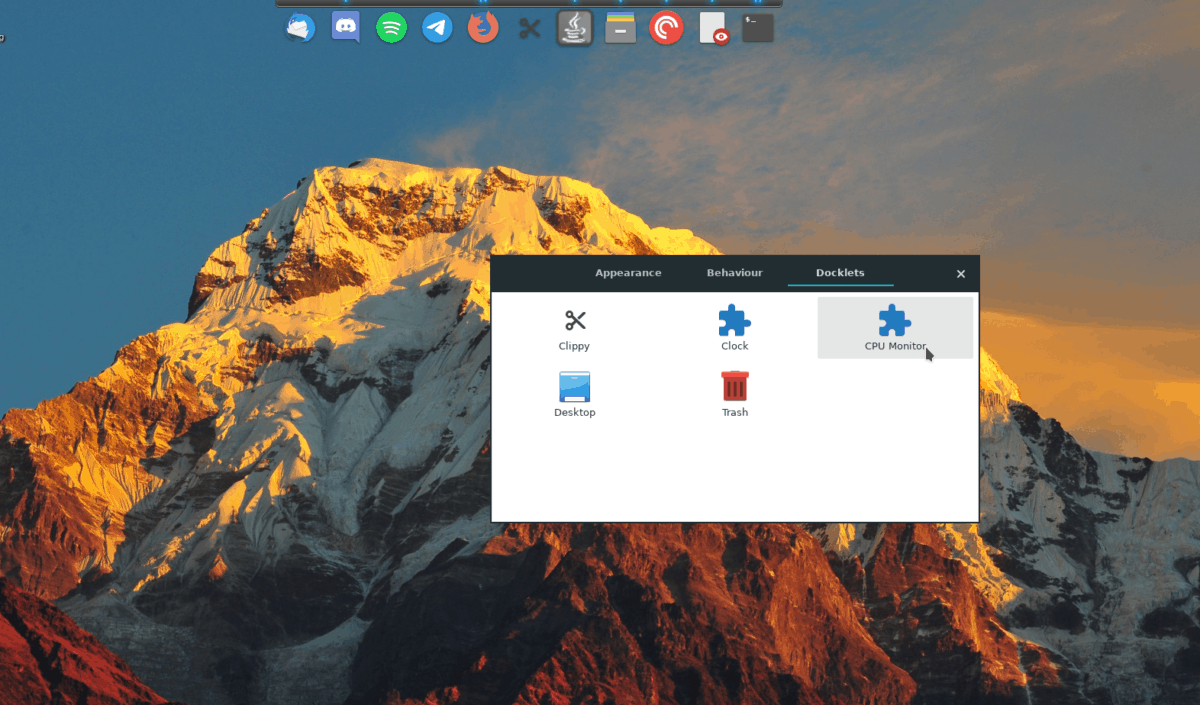Open the archive manager icon on the dock
Image resolution: width=1200 pixels, height=705 pixels.
[x=620, y=27]
